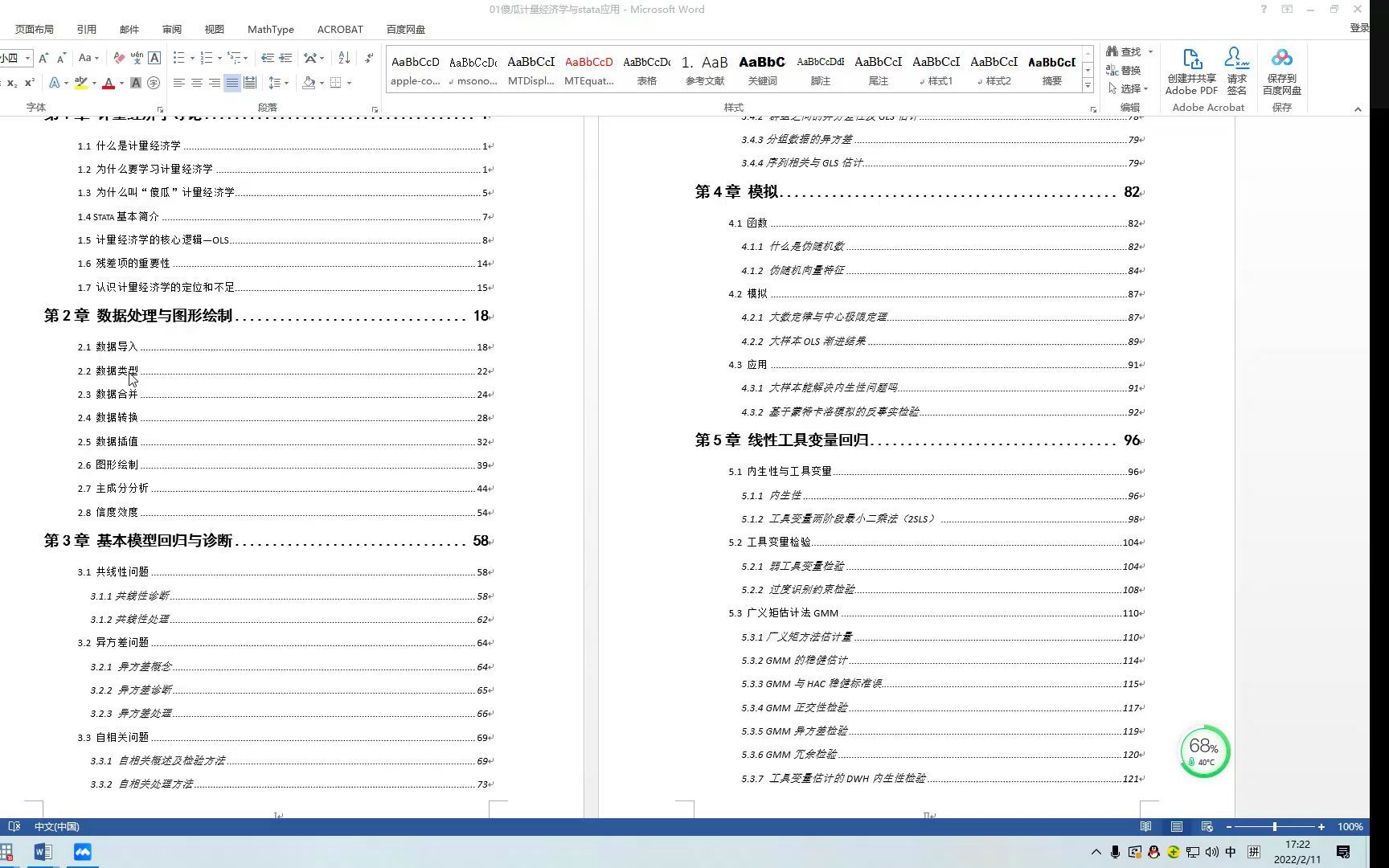Toggle justified alignment off

tap(232, 83)
